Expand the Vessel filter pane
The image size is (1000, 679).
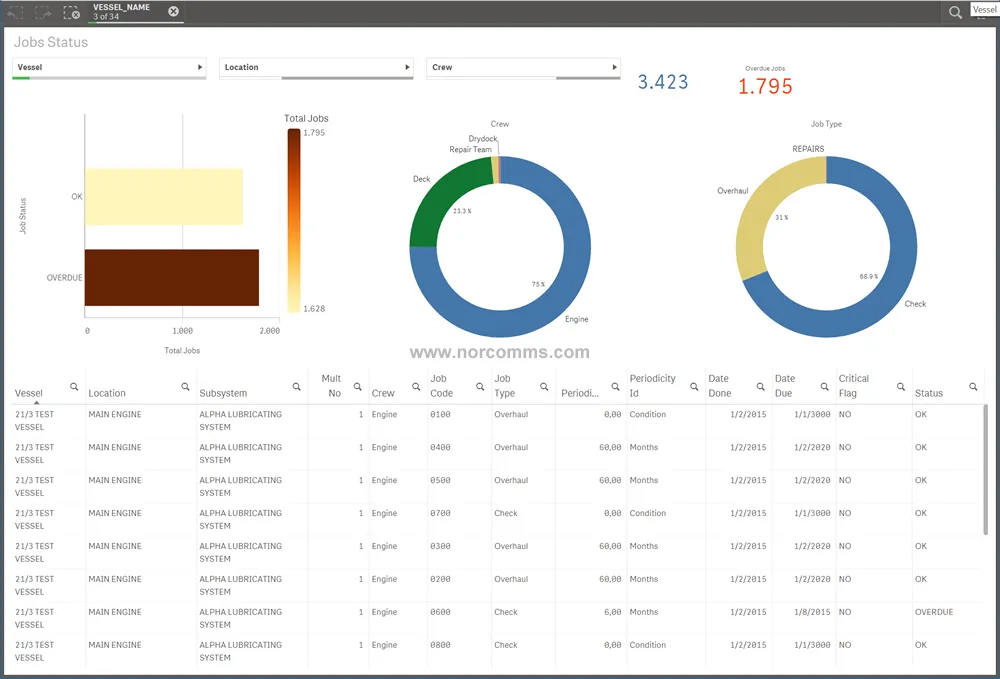[x=200, y=67]
